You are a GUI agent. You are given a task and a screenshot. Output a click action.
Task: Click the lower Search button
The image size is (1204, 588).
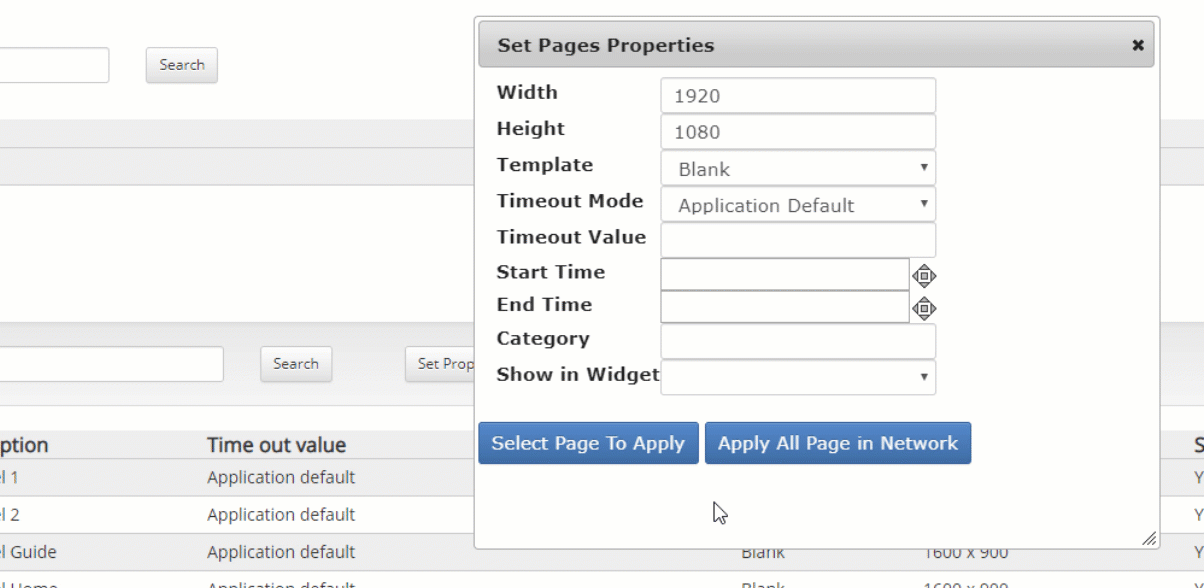(x=296, y=364)
